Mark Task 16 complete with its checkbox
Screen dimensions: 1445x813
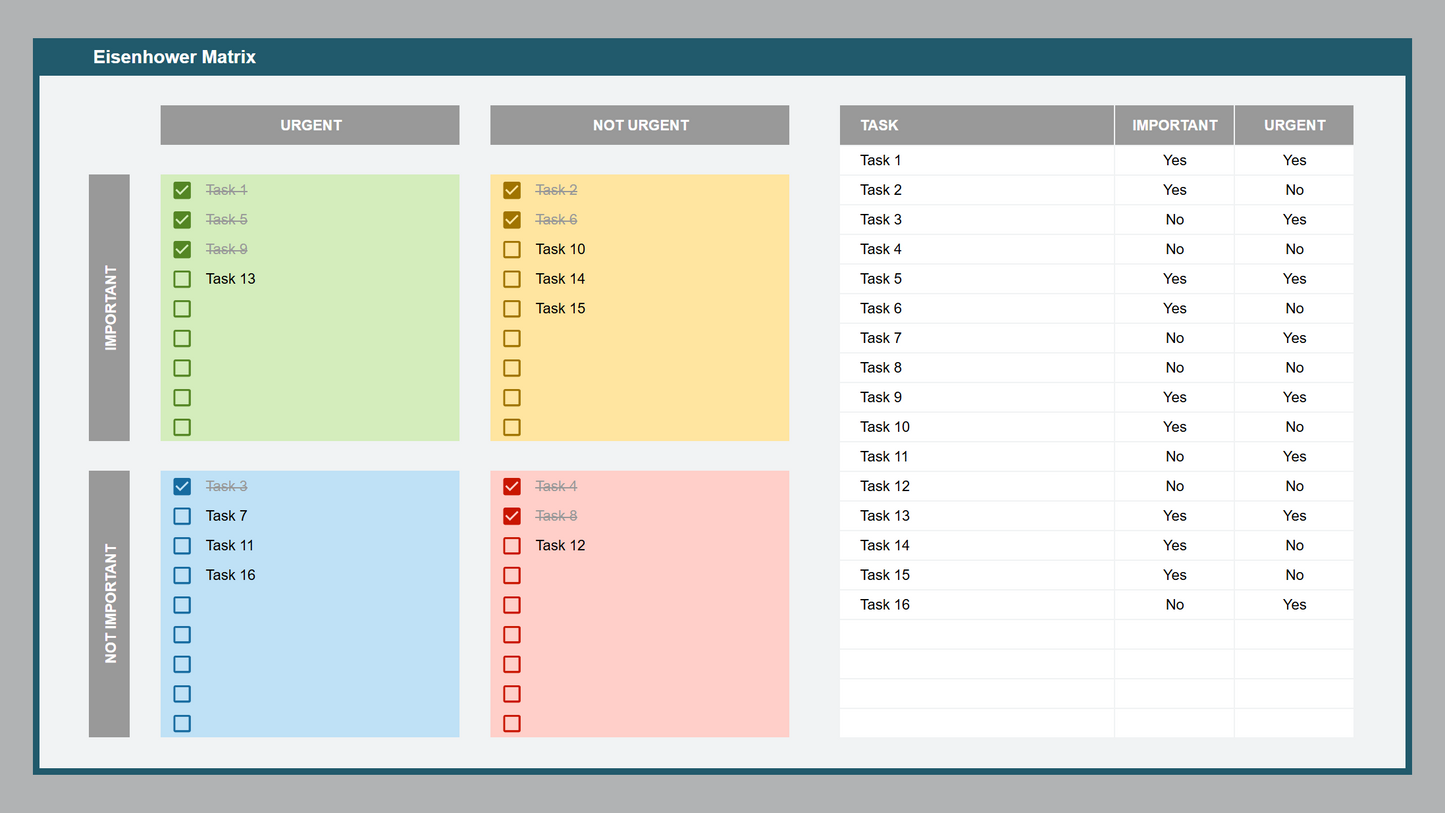pos(182,575)
